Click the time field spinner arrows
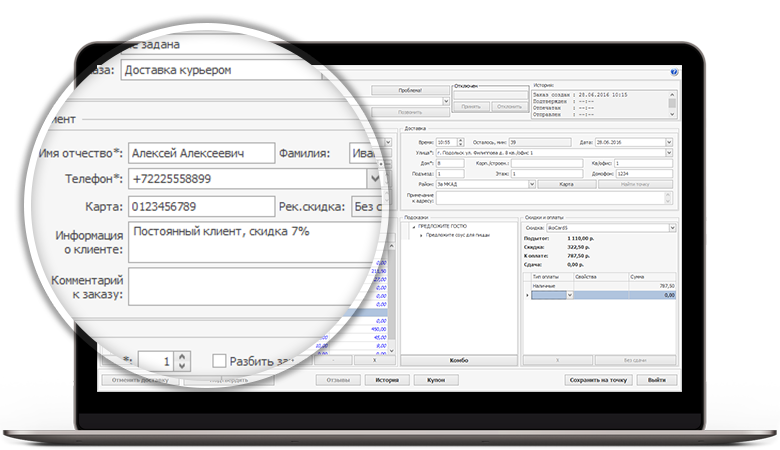Screen dimensions: 780x450 459,141
